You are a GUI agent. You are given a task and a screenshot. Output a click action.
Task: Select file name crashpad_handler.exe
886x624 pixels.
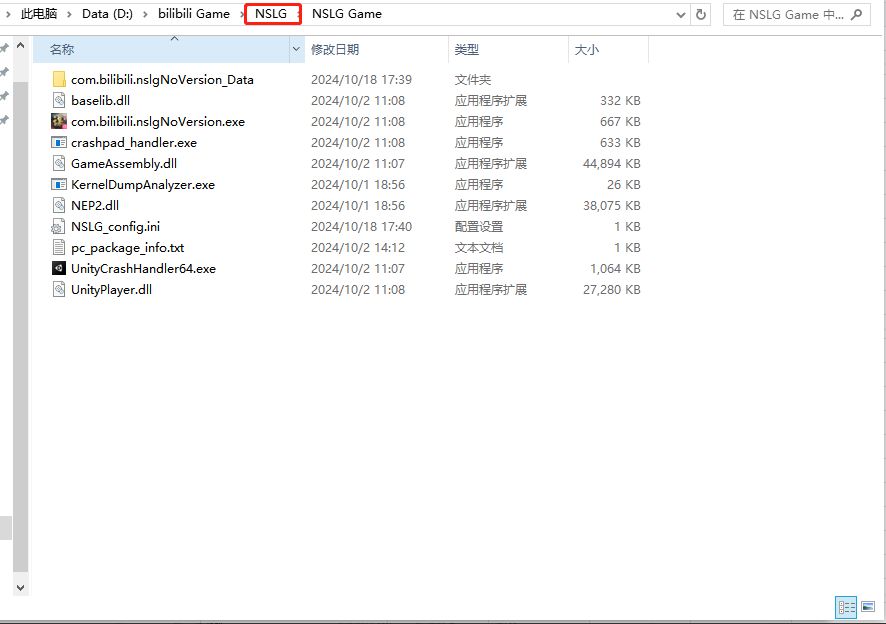[x=134, y=142]
